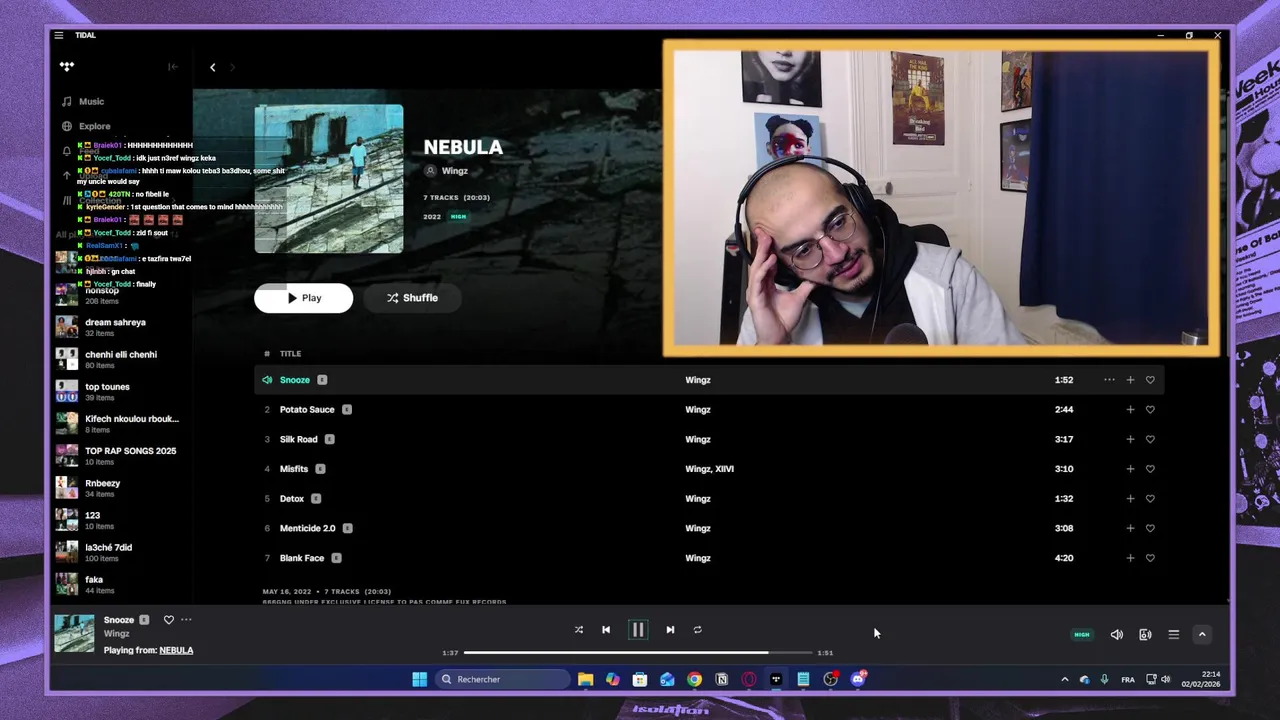Image resolution: width=1280 pixels, height=720 pixels.
Task: Change the HIGH audio quality setting
Action: 1082,634
